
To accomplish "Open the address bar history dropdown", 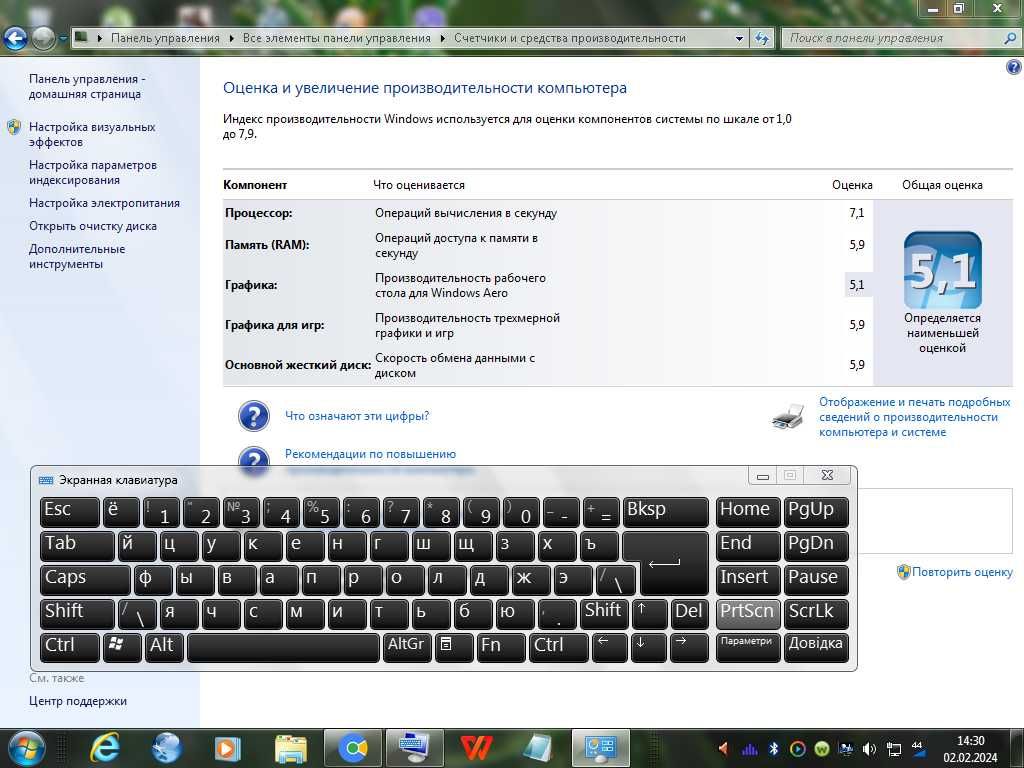I will 739,39.
